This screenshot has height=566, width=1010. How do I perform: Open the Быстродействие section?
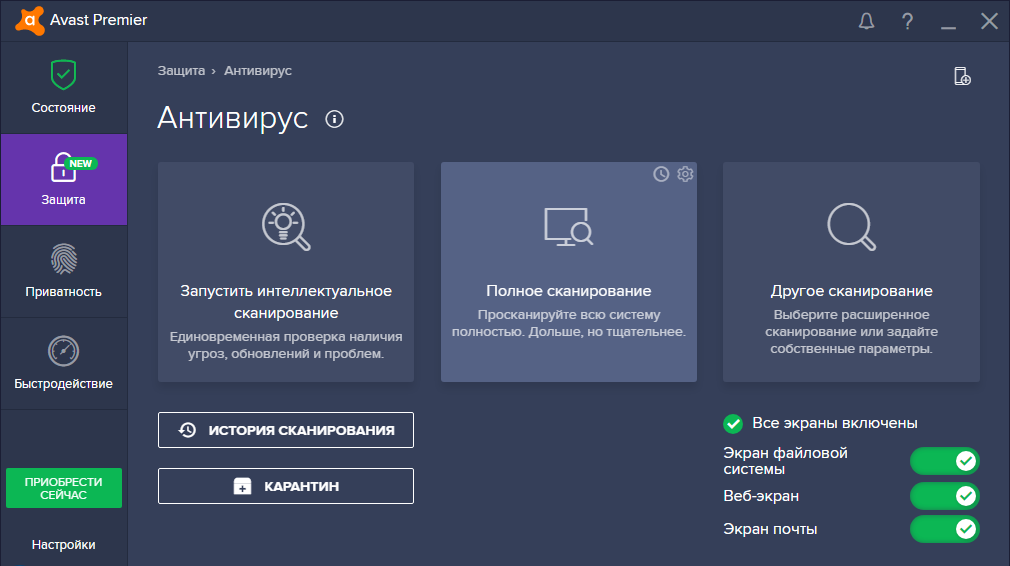tap(64, 363)
